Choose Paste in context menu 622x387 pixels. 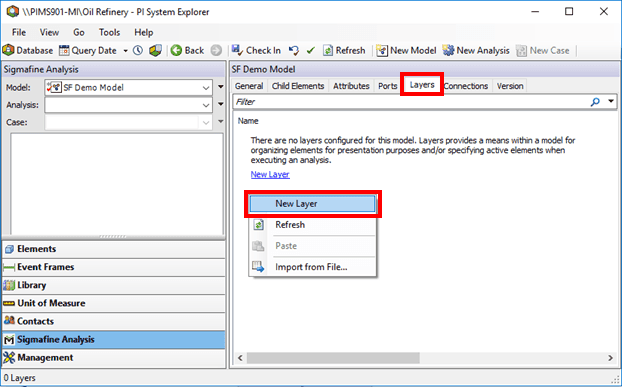tap(312, 246)
